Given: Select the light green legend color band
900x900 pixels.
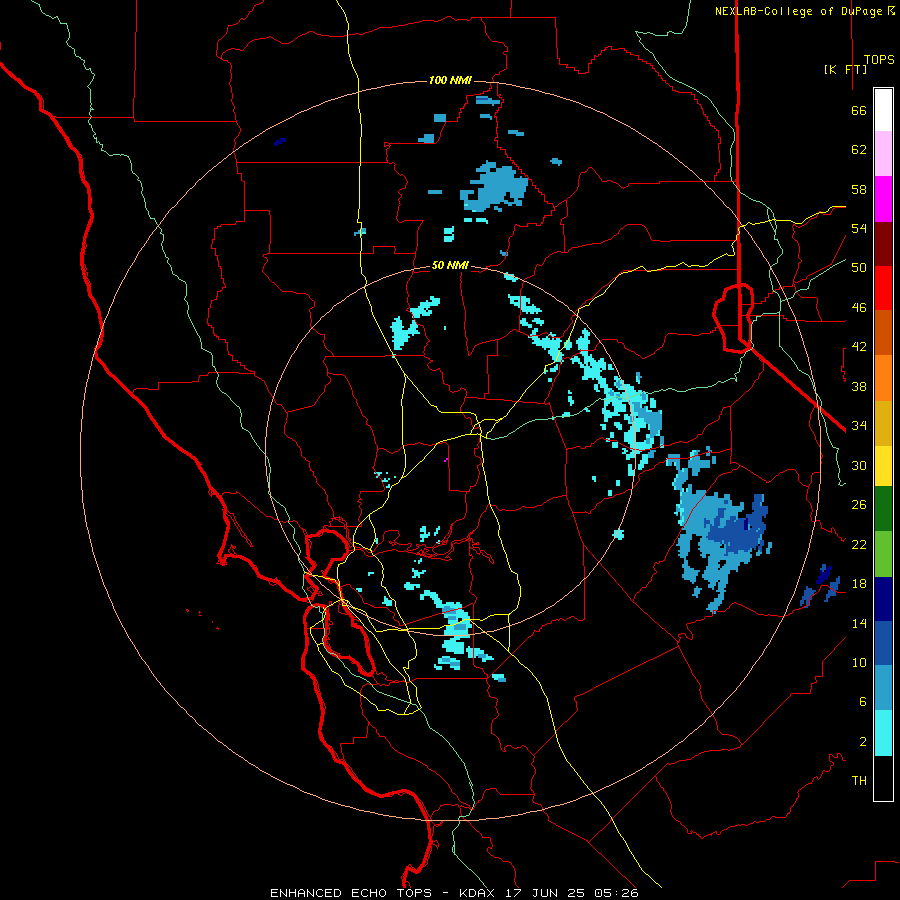Looking at the screenshot, I should point(883,554).
